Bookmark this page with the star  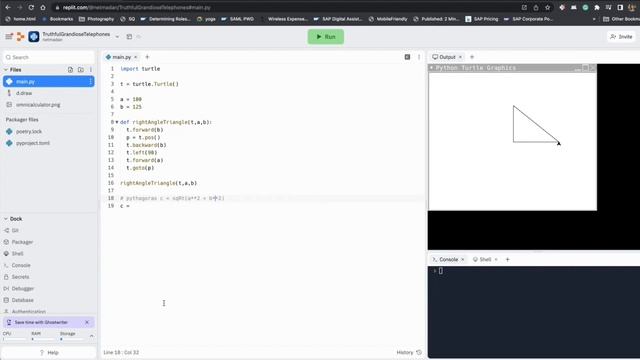[547, 7]
